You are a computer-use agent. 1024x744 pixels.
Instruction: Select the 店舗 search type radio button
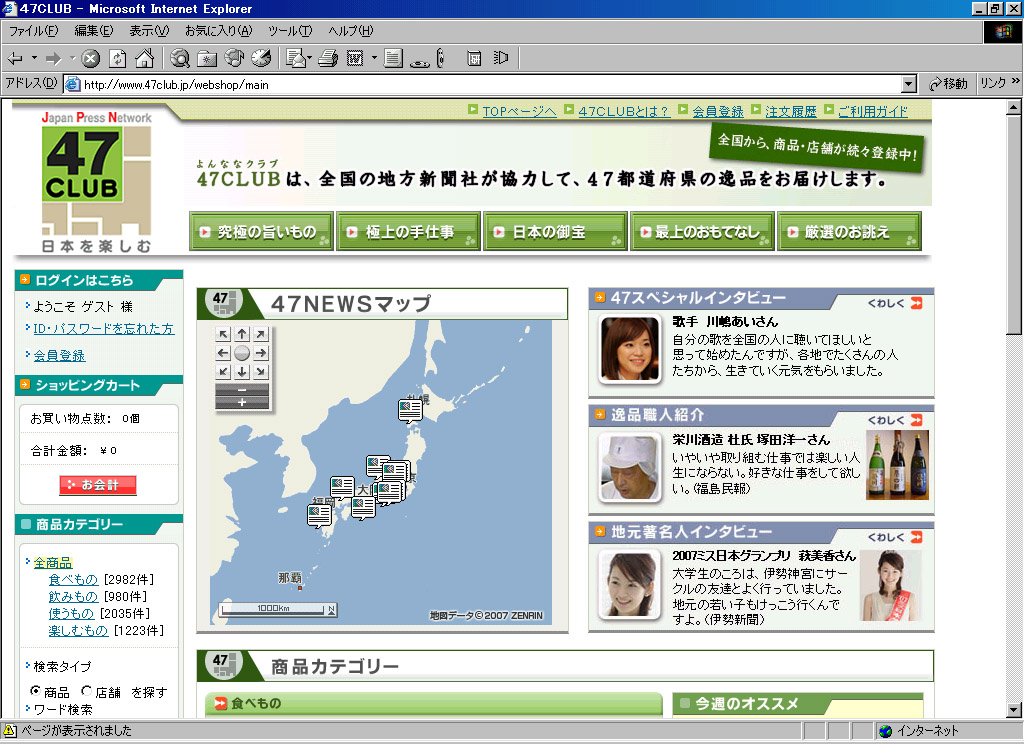pos(86,690)
